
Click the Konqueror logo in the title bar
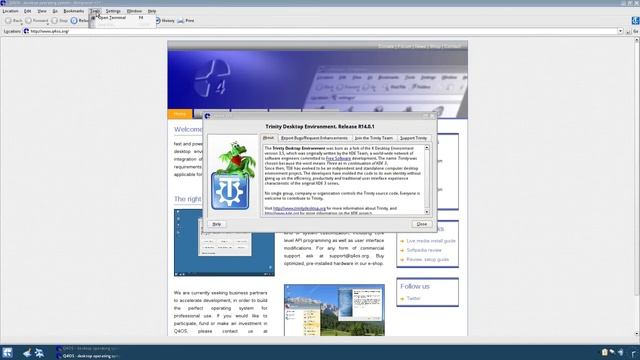point(3,3)
